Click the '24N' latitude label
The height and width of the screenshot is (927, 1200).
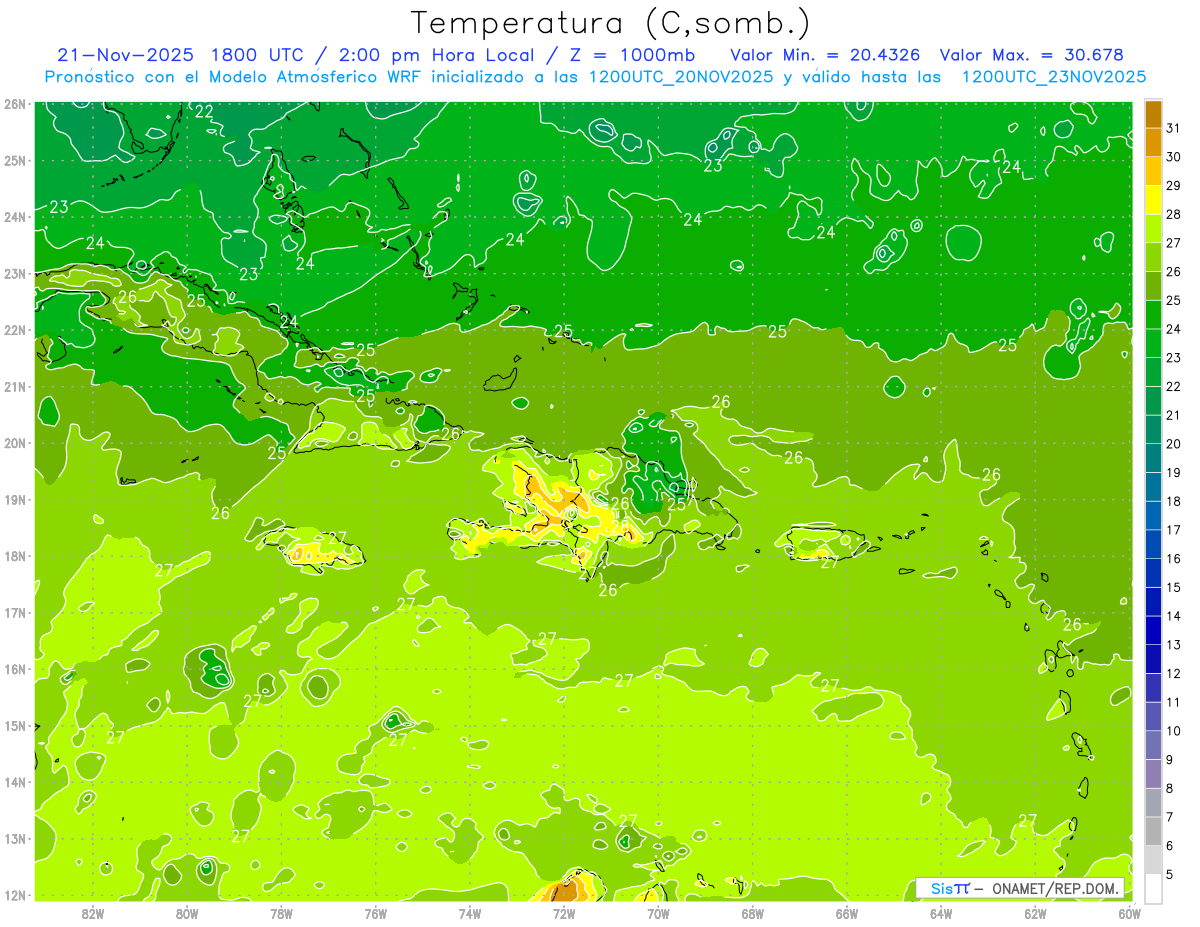coord(14,217)
